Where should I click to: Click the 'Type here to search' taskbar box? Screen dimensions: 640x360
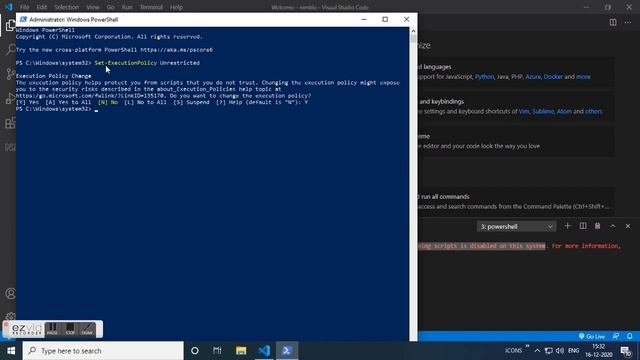click(103, 351)
